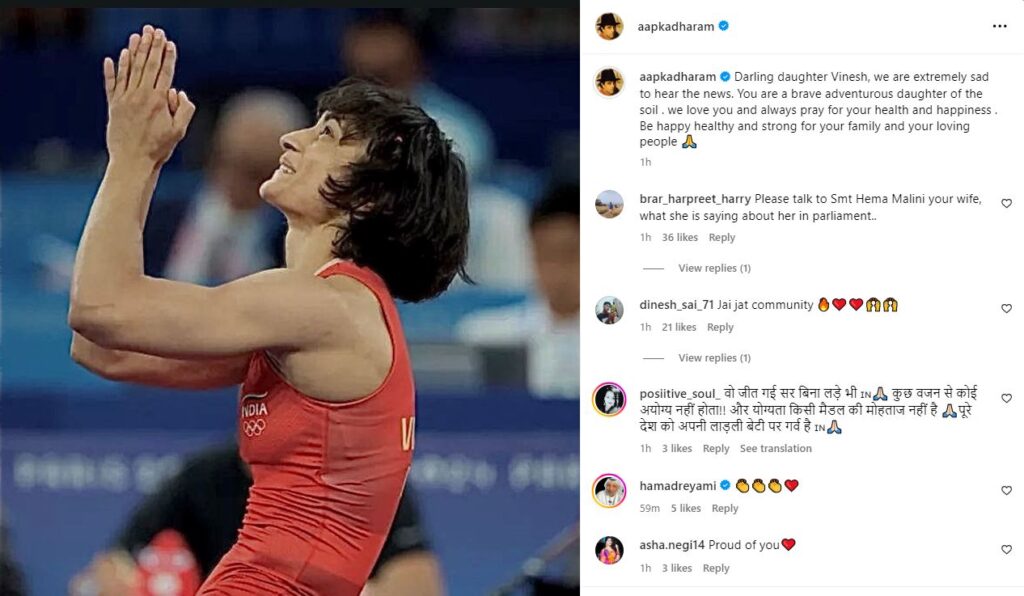Open posiitive_soul_'s profile avatar
The height and width of the screenshot is (596, 1024).
point(609,400)
